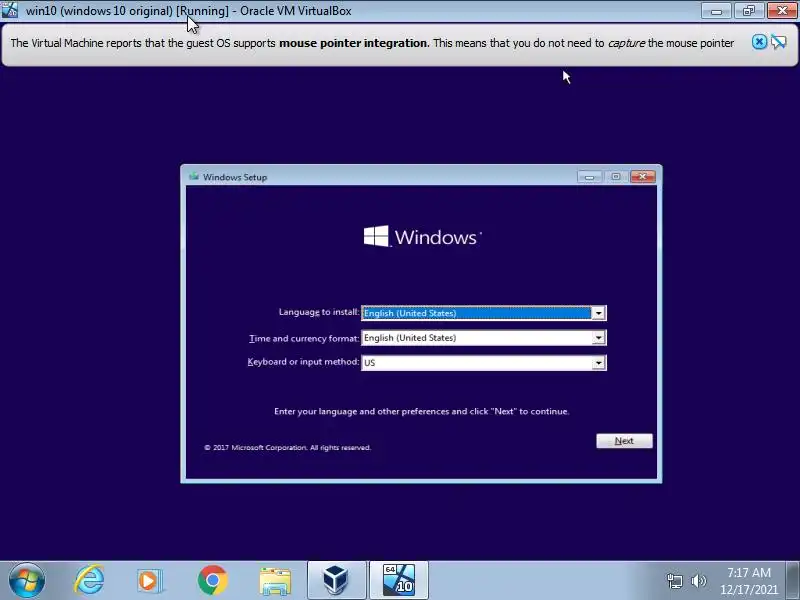This screenshot has width=800, height=600.
Task: Open the network tray icon
Action: point(674,581)
